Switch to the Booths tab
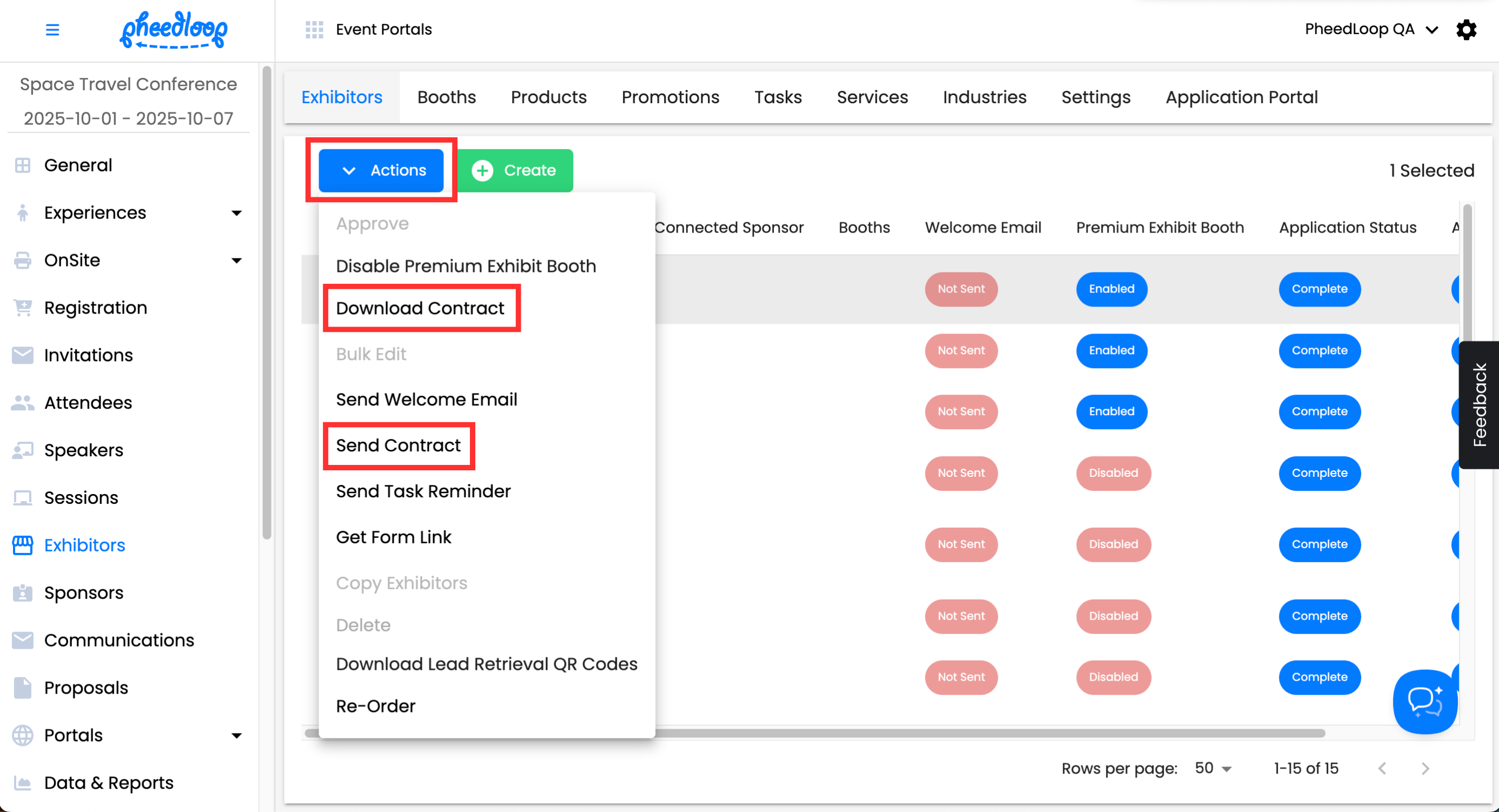The image size is (1499, 812). 446,97
